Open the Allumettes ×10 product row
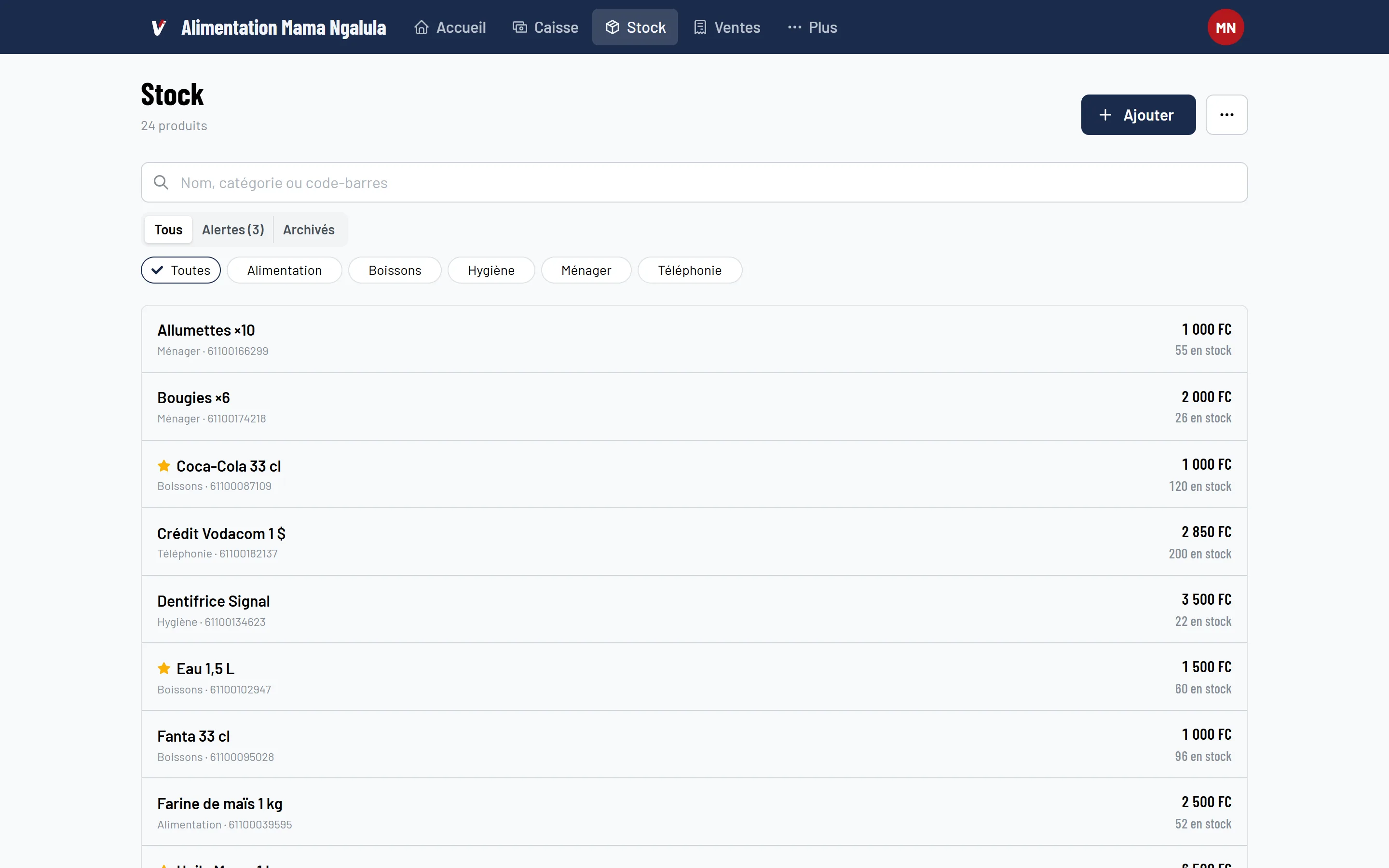Screen dimensions: 1389x868 [694, 339]
